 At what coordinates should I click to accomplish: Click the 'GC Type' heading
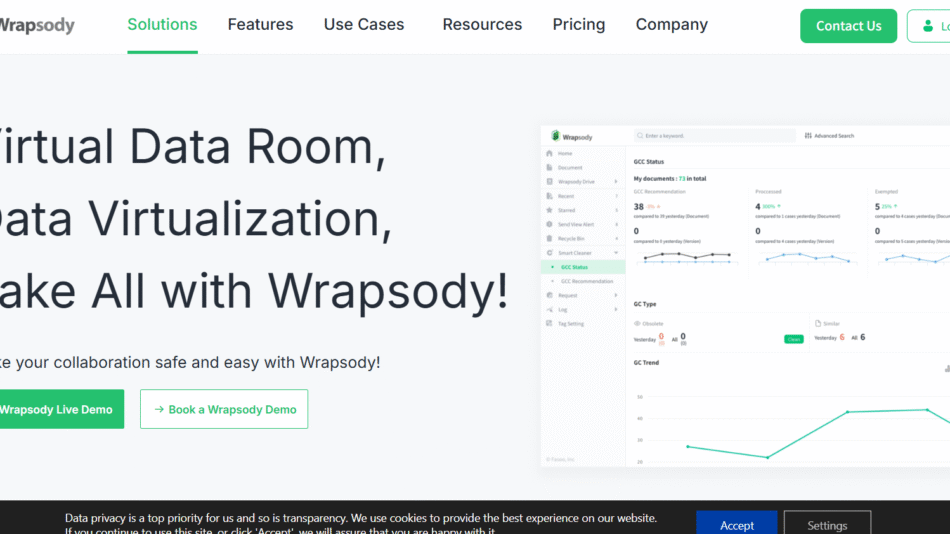coord(645,304)
